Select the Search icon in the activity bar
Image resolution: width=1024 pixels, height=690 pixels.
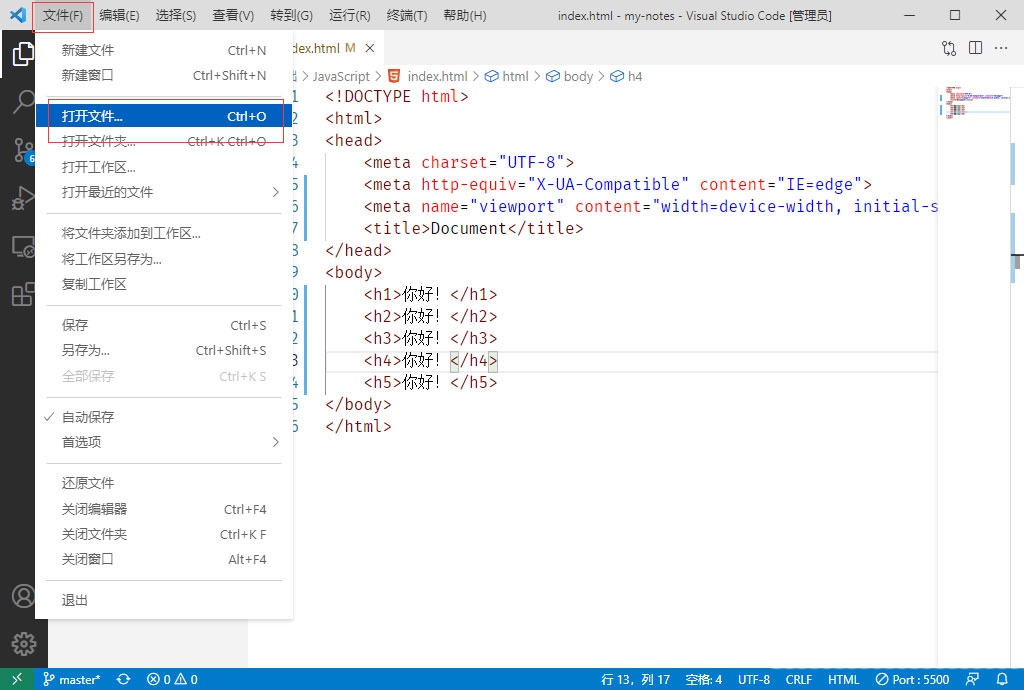point(22,102)
